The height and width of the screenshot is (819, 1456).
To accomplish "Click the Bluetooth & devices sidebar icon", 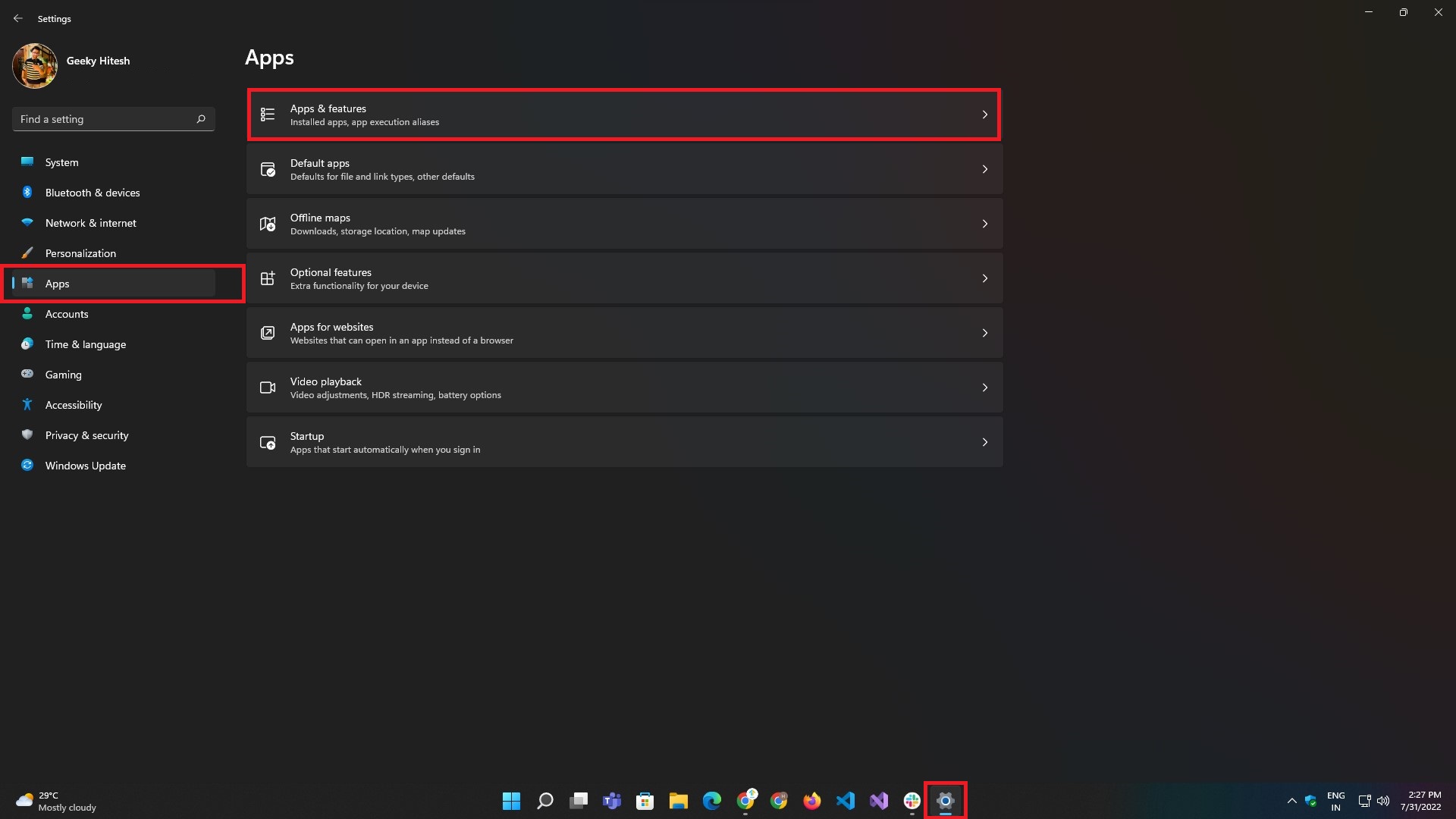I will point(27,193).
